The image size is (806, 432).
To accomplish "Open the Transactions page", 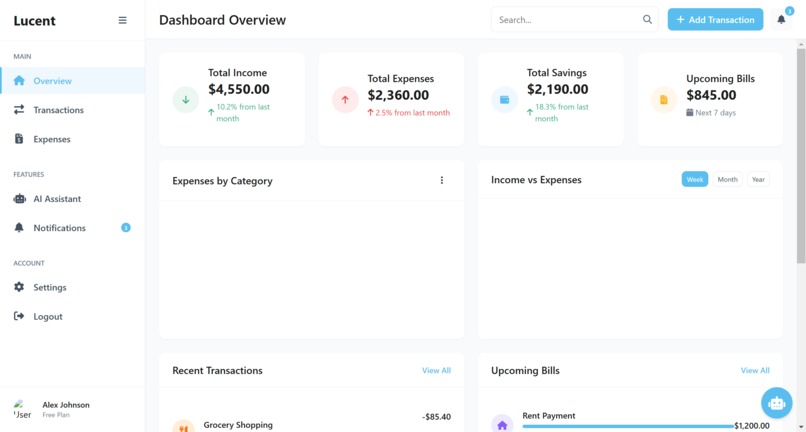I will pyautogui.click(x=72, y=110).
